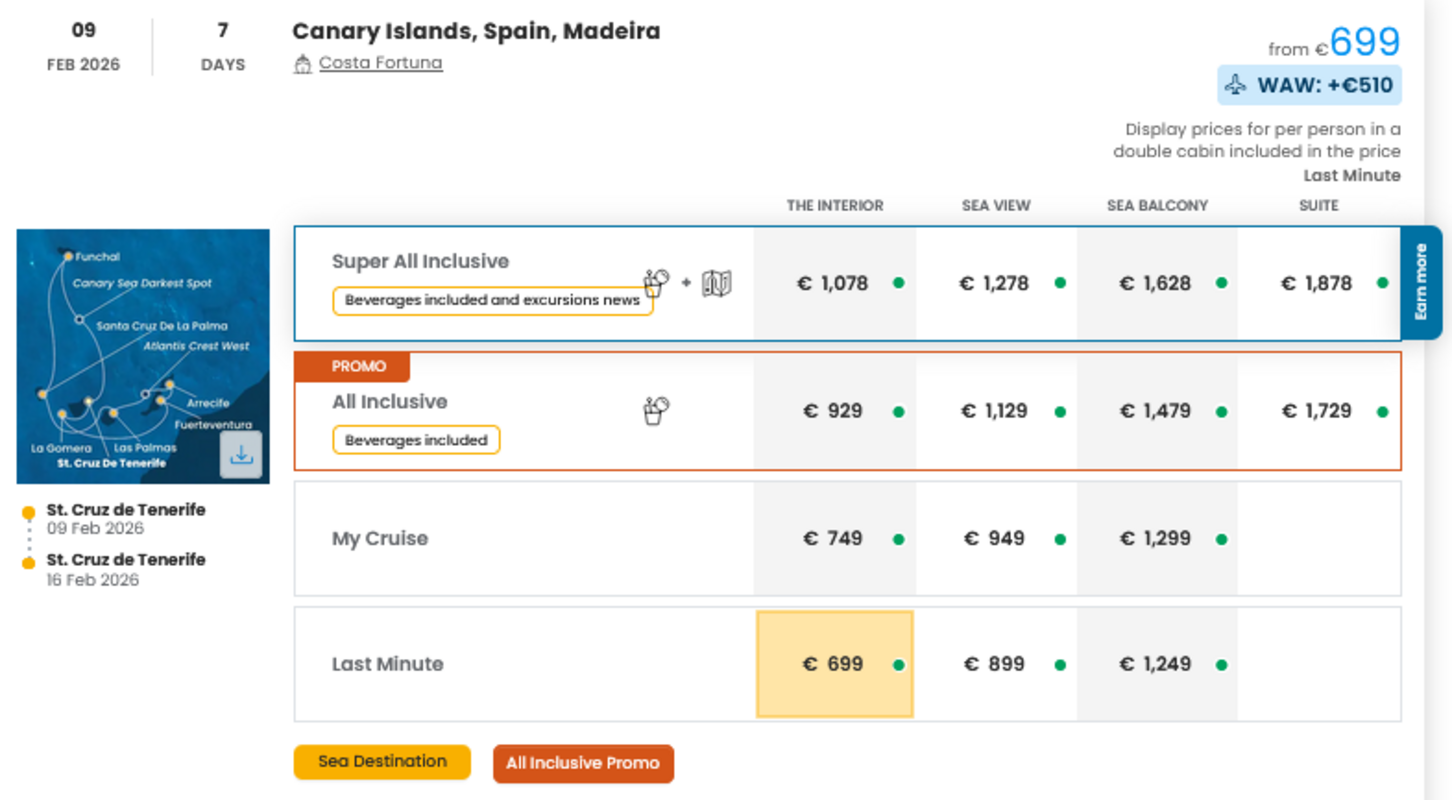The image size is (1452, 800).
Task: Choose My Cruise sea view € 949
Action: pos(995,539)
